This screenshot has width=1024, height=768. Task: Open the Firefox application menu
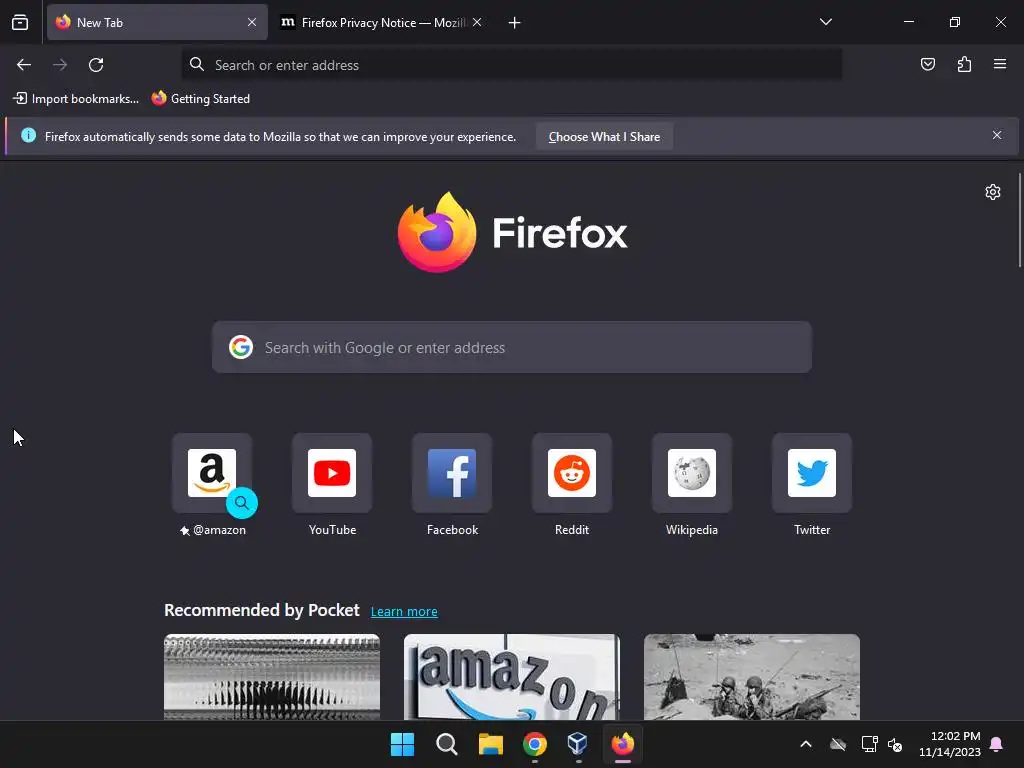click(x=1000, y=64)
